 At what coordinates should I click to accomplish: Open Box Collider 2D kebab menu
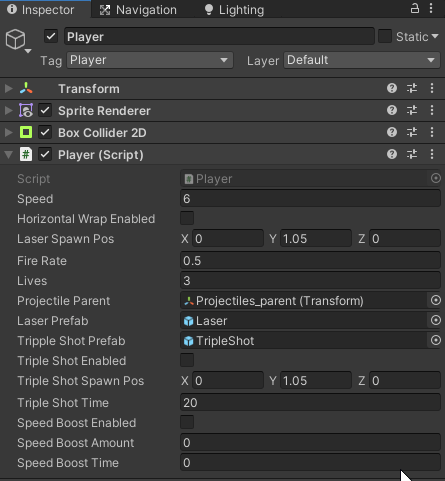432,132
